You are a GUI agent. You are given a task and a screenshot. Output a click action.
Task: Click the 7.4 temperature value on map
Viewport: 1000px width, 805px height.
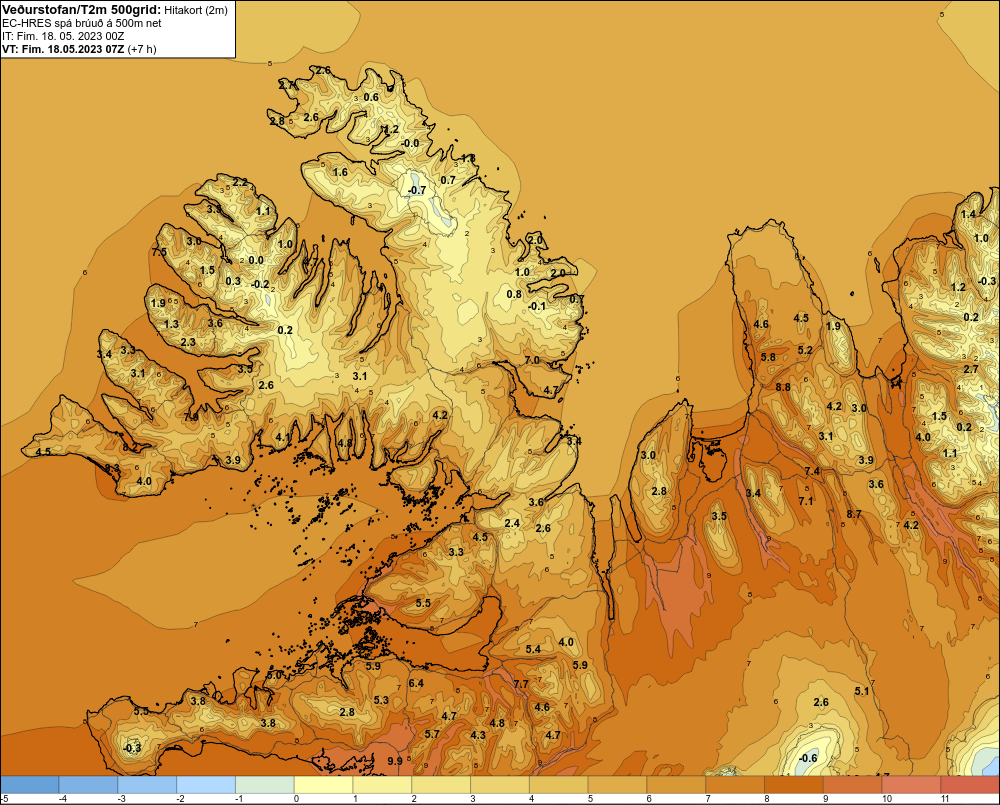click(812, 471)
